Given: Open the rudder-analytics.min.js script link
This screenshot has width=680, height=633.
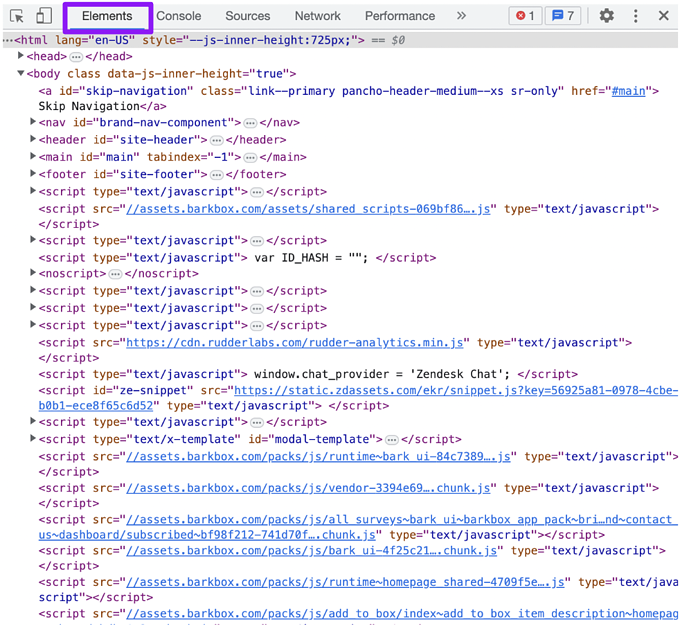Looking at the screenshot, I should click(x=294, y=343).
